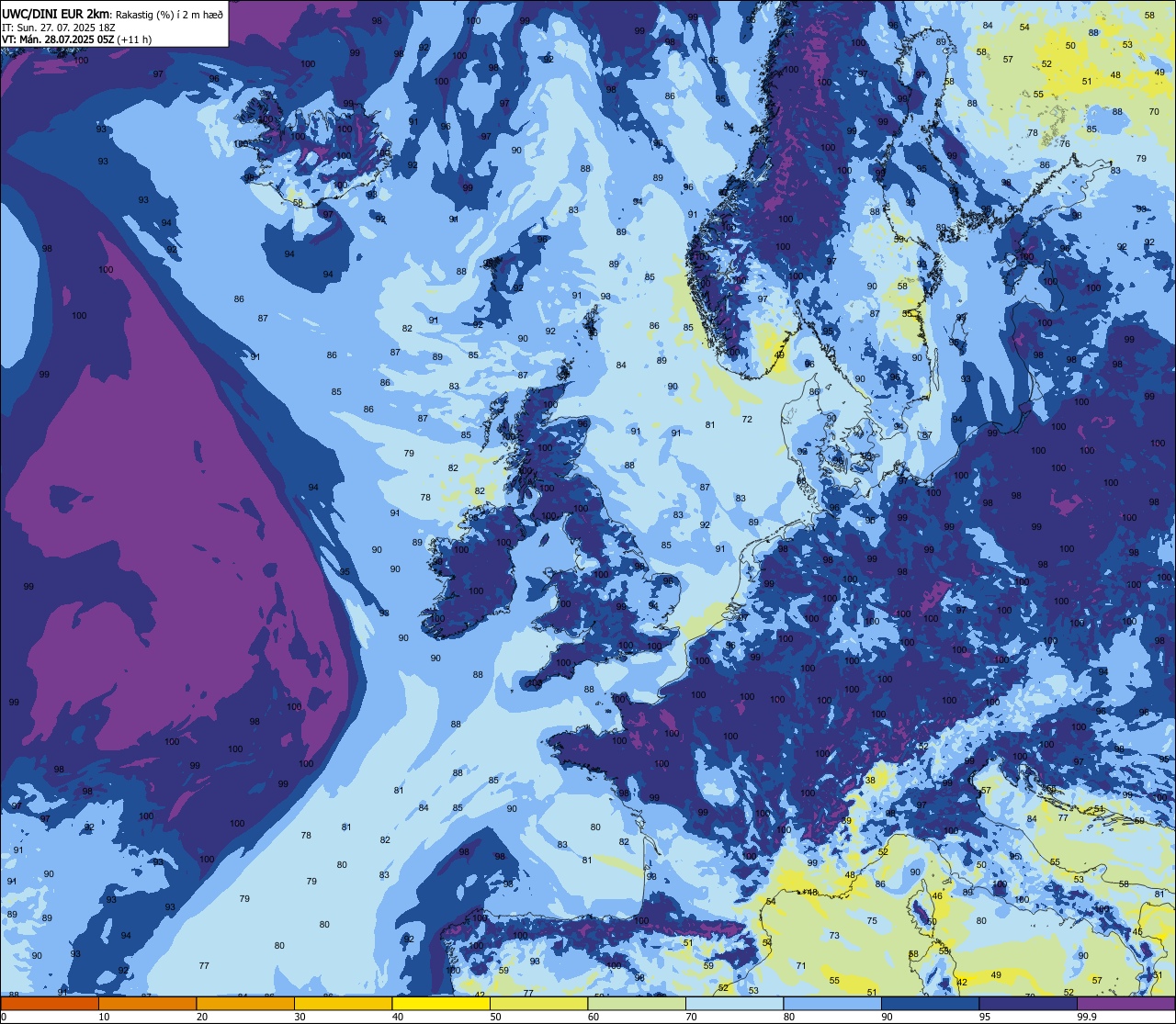Click the blue legend swatch between 90 and 95

tap(931, 1003)
